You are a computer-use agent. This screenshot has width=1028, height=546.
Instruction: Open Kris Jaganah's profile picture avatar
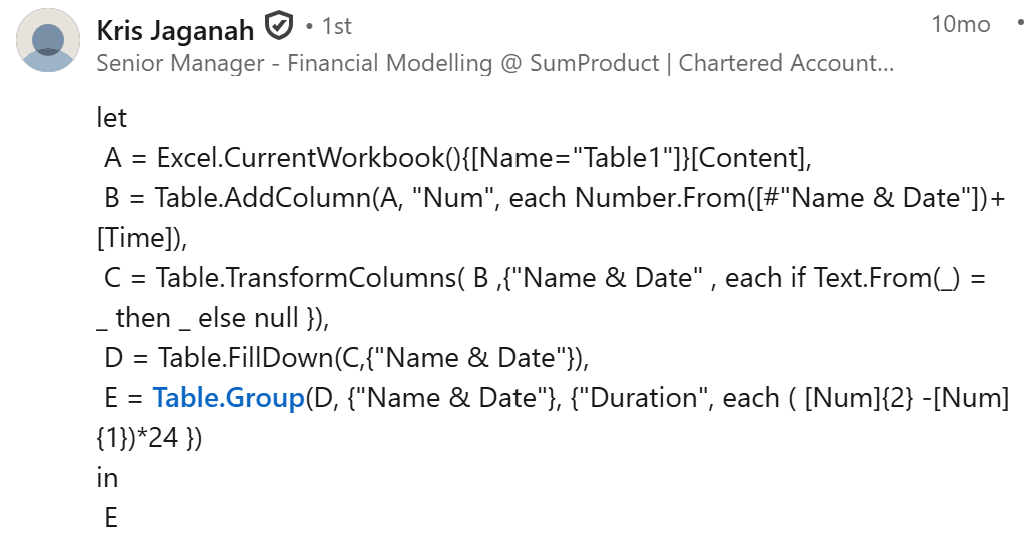tap(48, 40)
